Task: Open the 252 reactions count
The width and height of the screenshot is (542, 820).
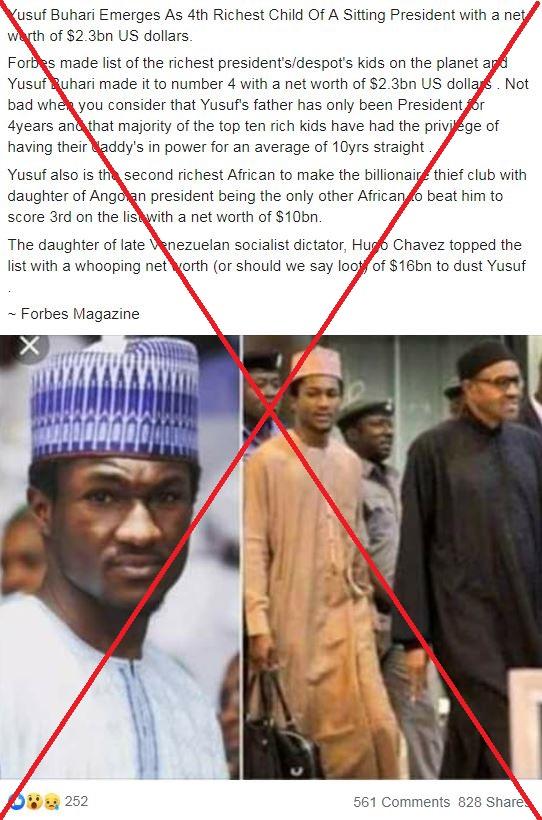Action: click(x=76, y=801)
